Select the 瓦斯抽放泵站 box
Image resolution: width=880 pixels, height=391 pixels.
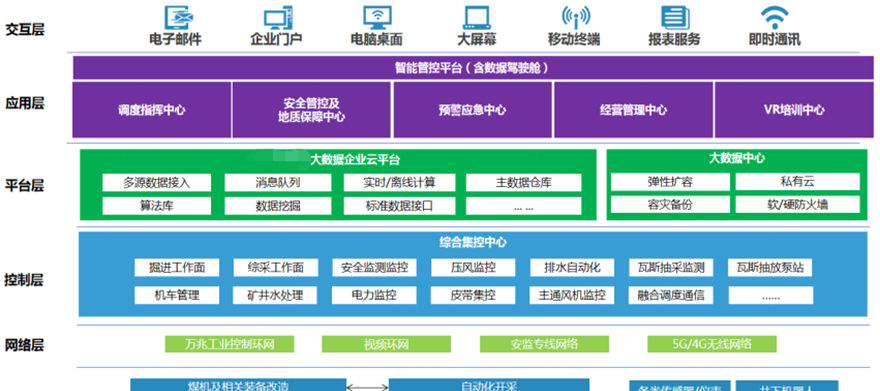coord(771,268)
